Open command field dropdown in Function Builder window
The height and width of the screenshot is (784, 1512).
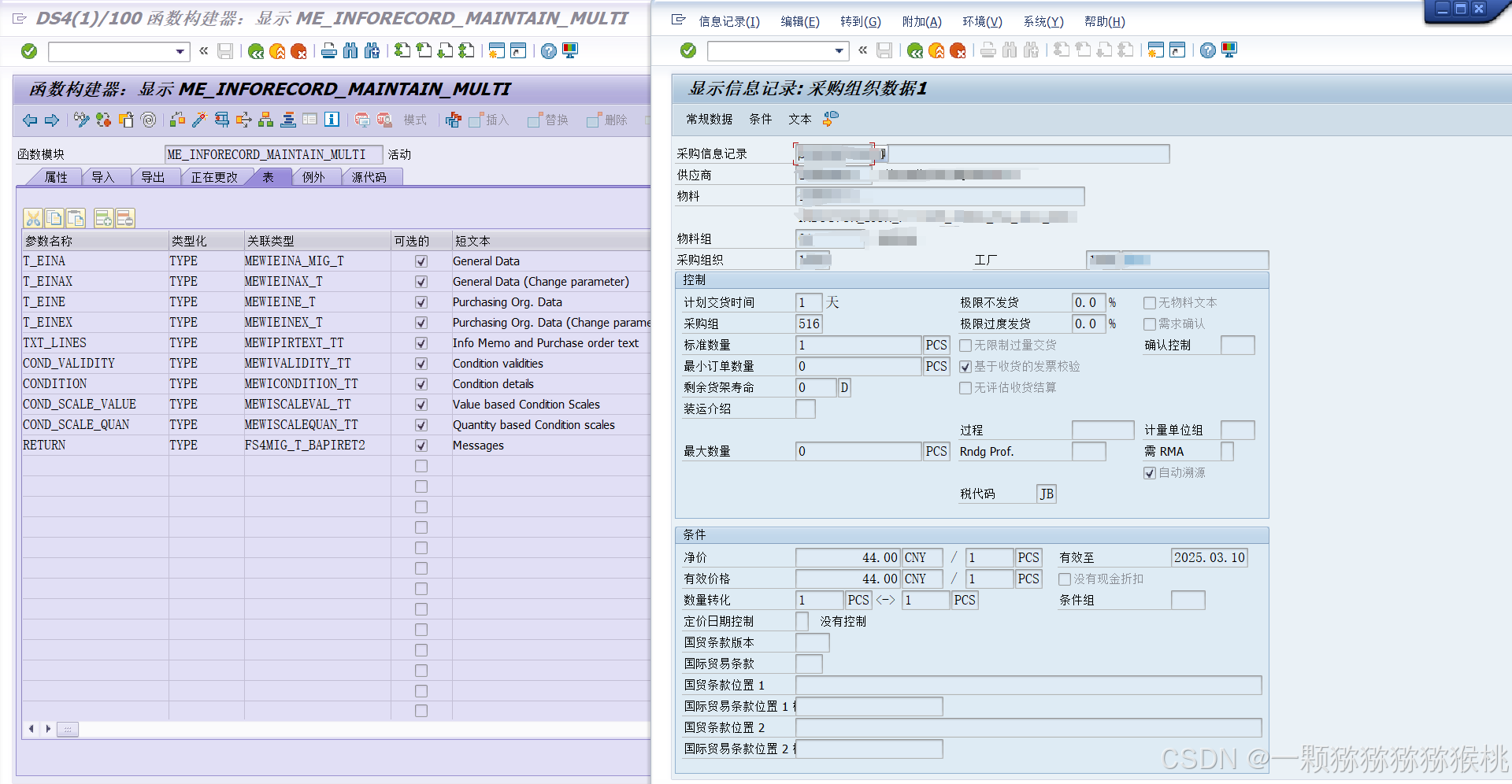click(x=180, y=52)
